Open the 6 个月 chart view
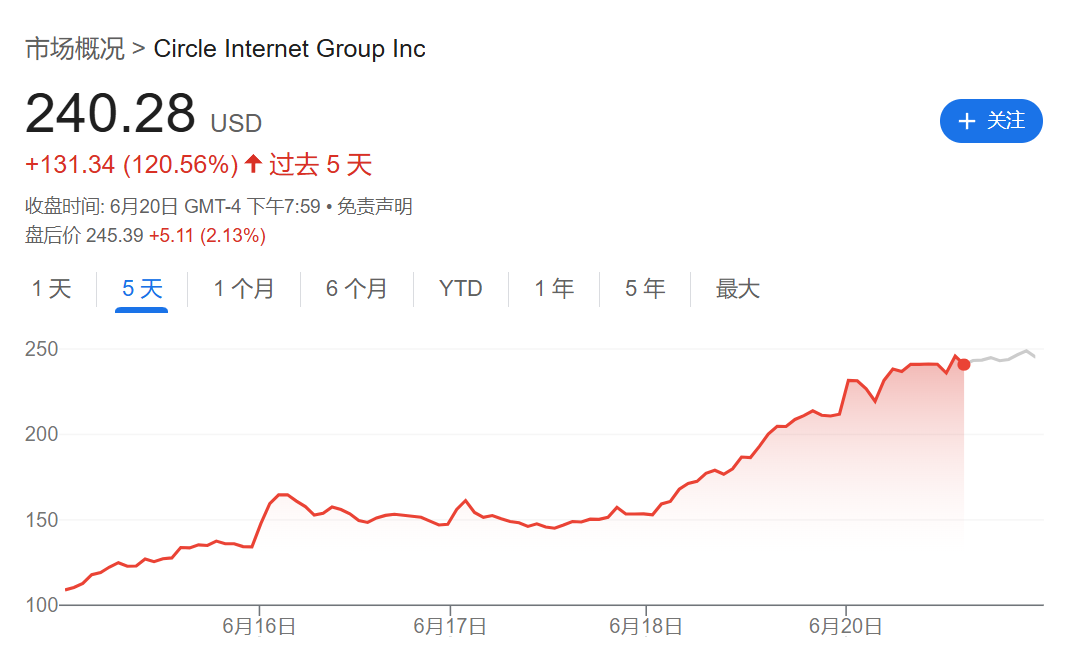Screen dimensions: 1069x661 pos(356,288)
